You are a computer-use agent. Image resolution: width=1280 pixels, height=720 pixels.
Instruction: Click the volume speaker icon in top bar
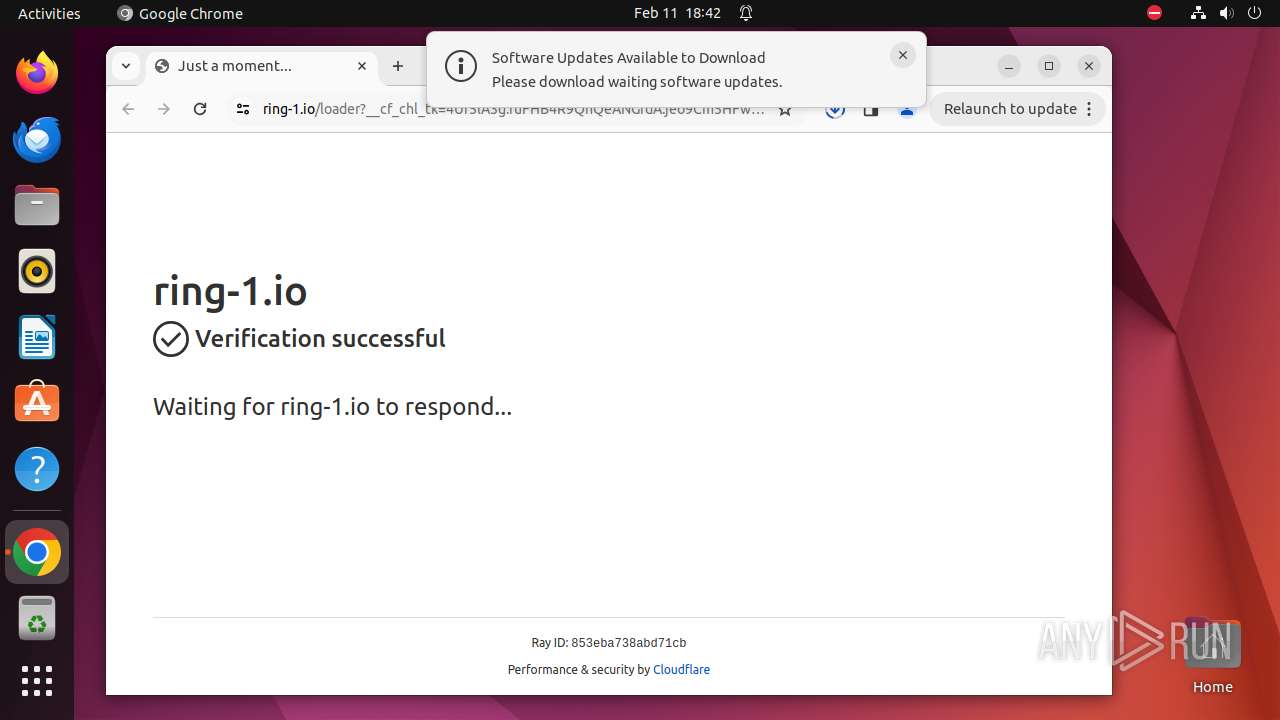[1226, 13]
